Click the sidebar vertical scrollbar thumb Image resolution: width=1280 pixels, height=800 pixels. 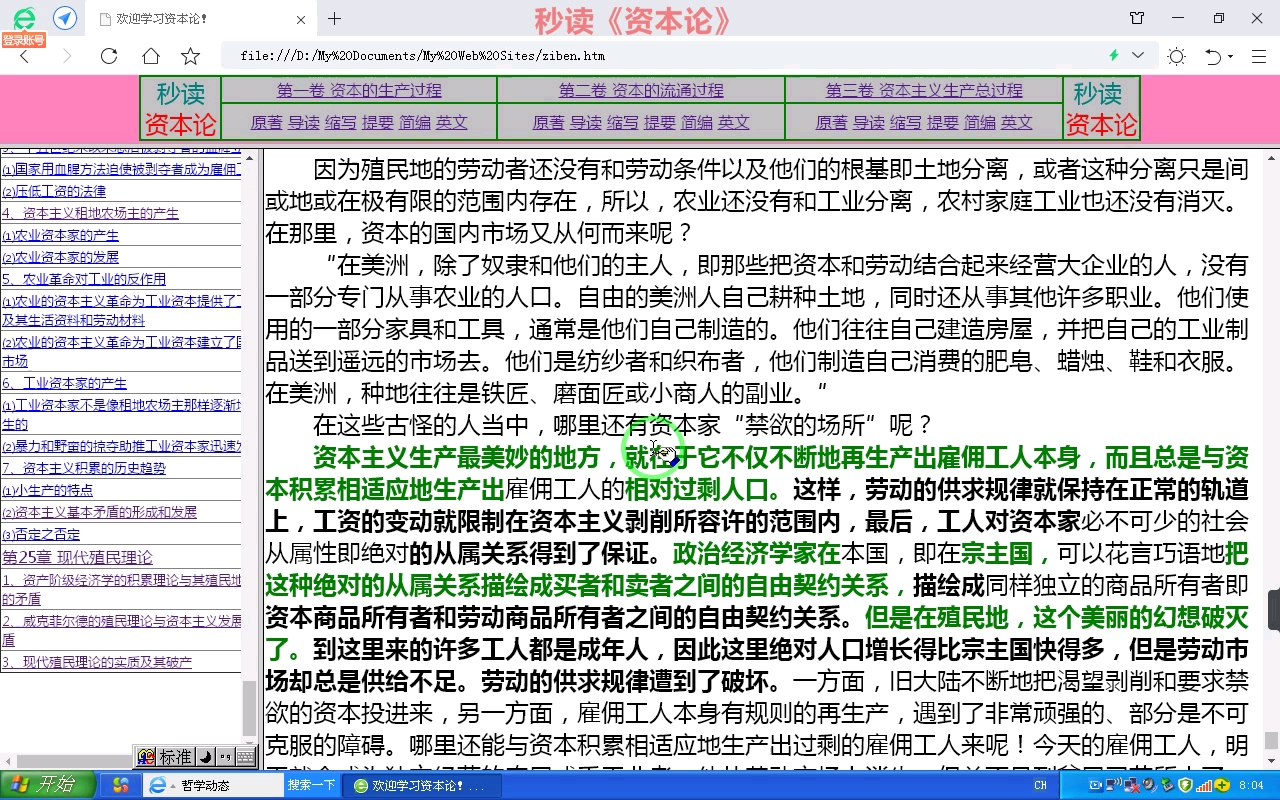(x=250, y=708)
